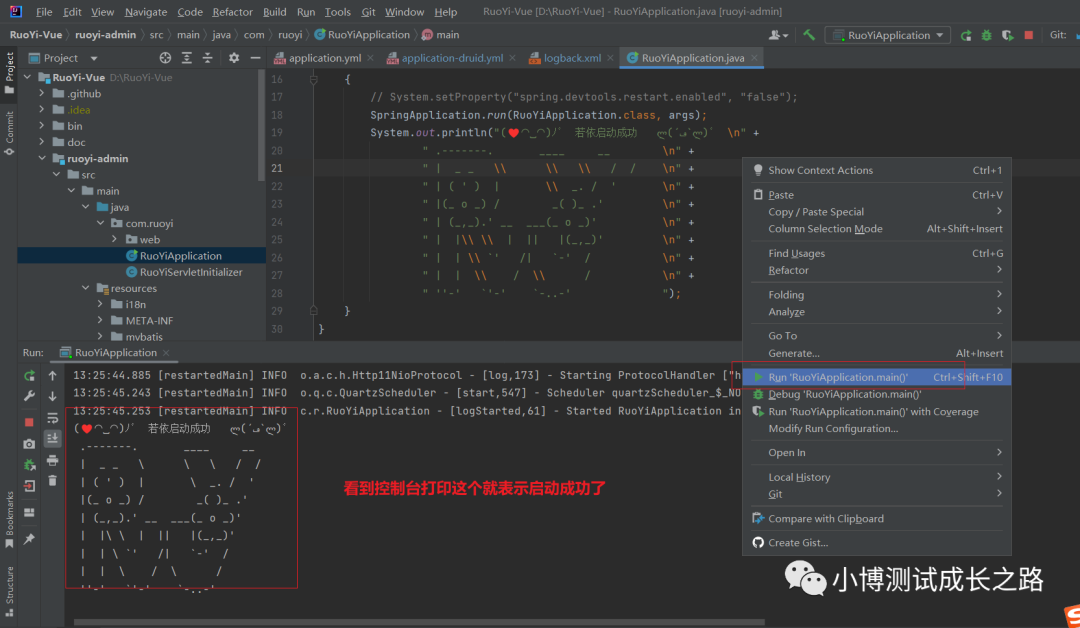Toggle the Project tool window side button
1080x628 pixels.
(x=9, y=74)
